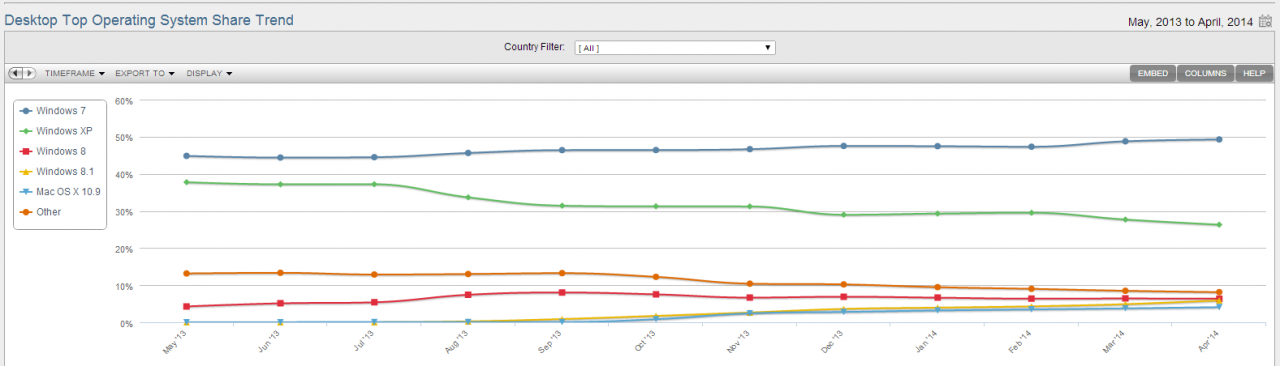Click the Windows XP data point for Apr '14
The image size is (1280, 366).
coord(1219,225)
